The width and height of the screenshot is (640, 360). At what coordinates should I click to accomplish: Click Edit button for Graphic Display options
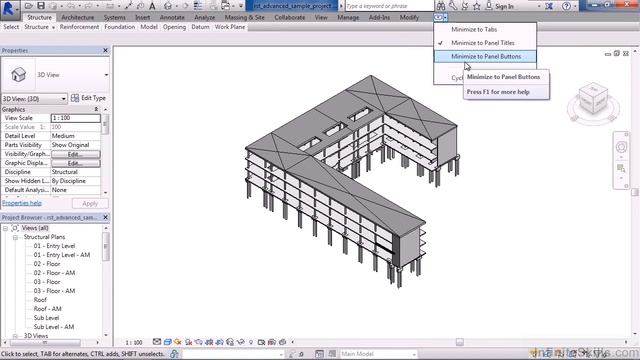coord(76,163)
